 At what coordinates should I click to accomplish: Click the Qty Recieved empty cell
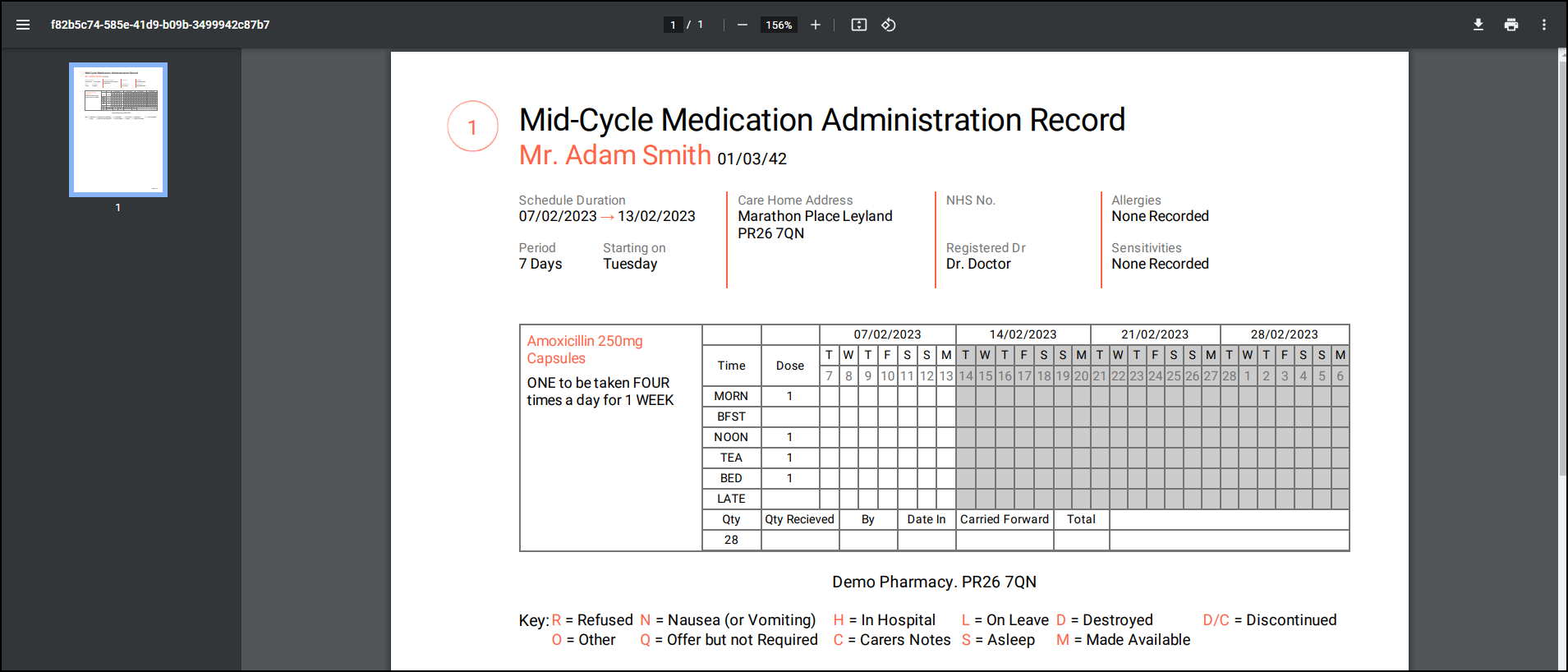coord(800,540)
